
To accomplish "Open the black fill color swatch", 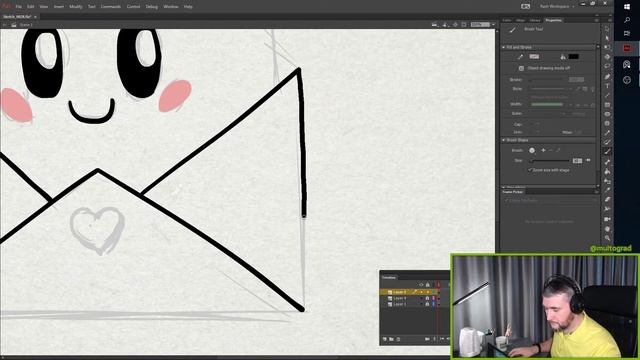I will pyautogui.click(x=573, y=57).
